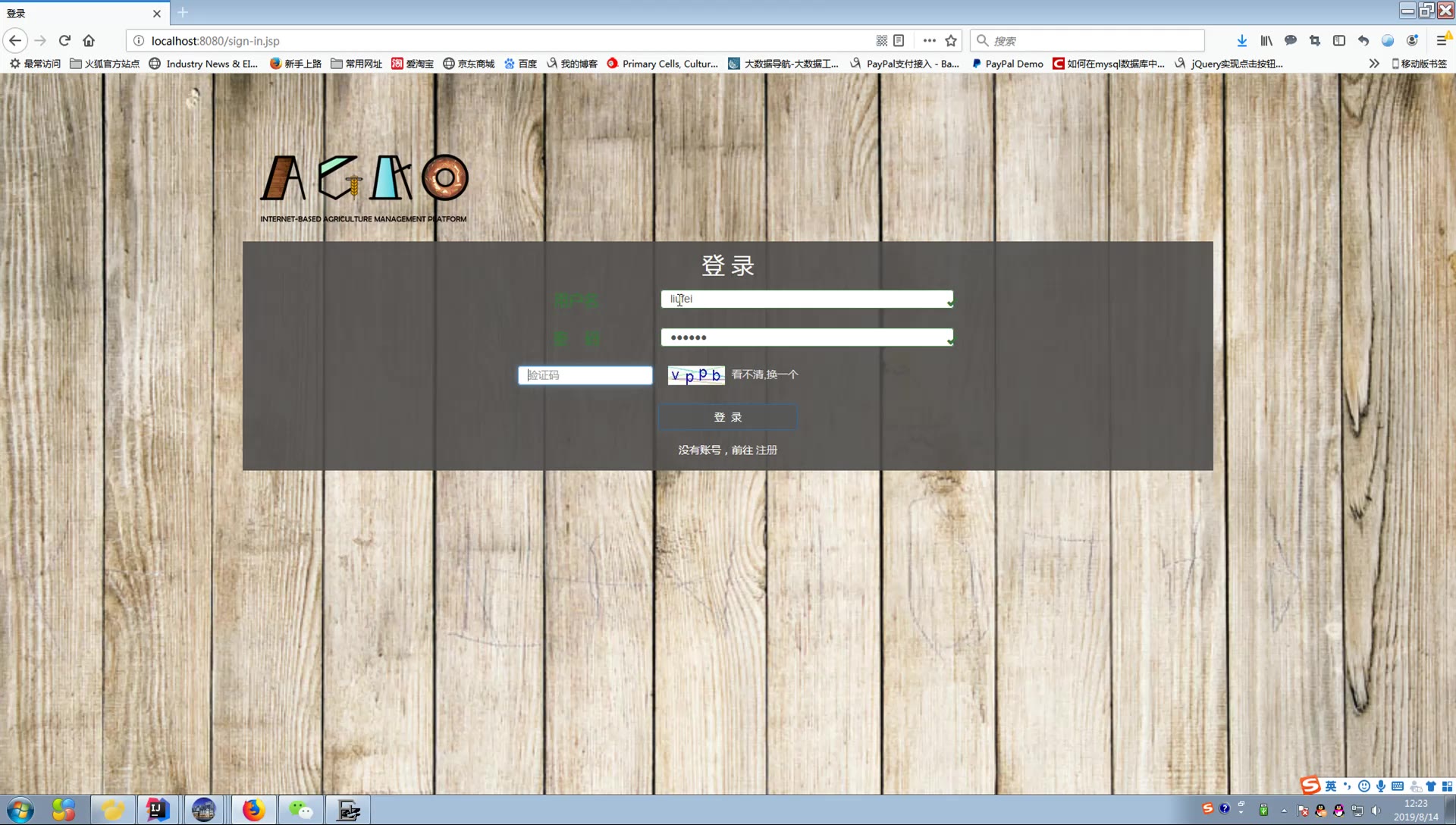Open the downloads arrow panel
The width and height of the screenshot is (1456, 825).
coord(1241,41)
